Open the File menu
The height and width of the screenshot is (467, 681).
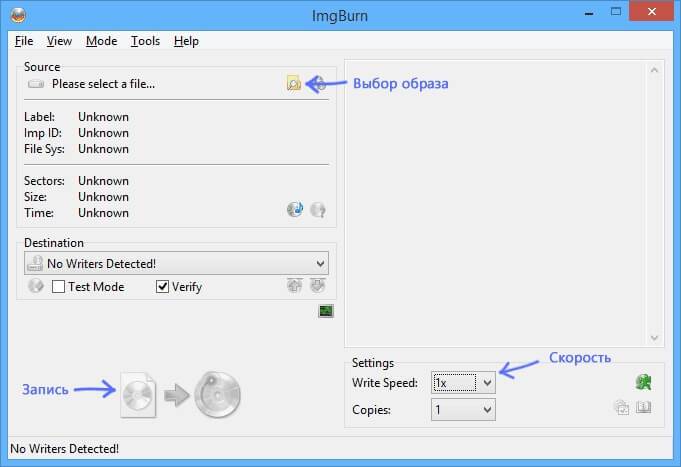pyautogui.click(x=24, y=41)
